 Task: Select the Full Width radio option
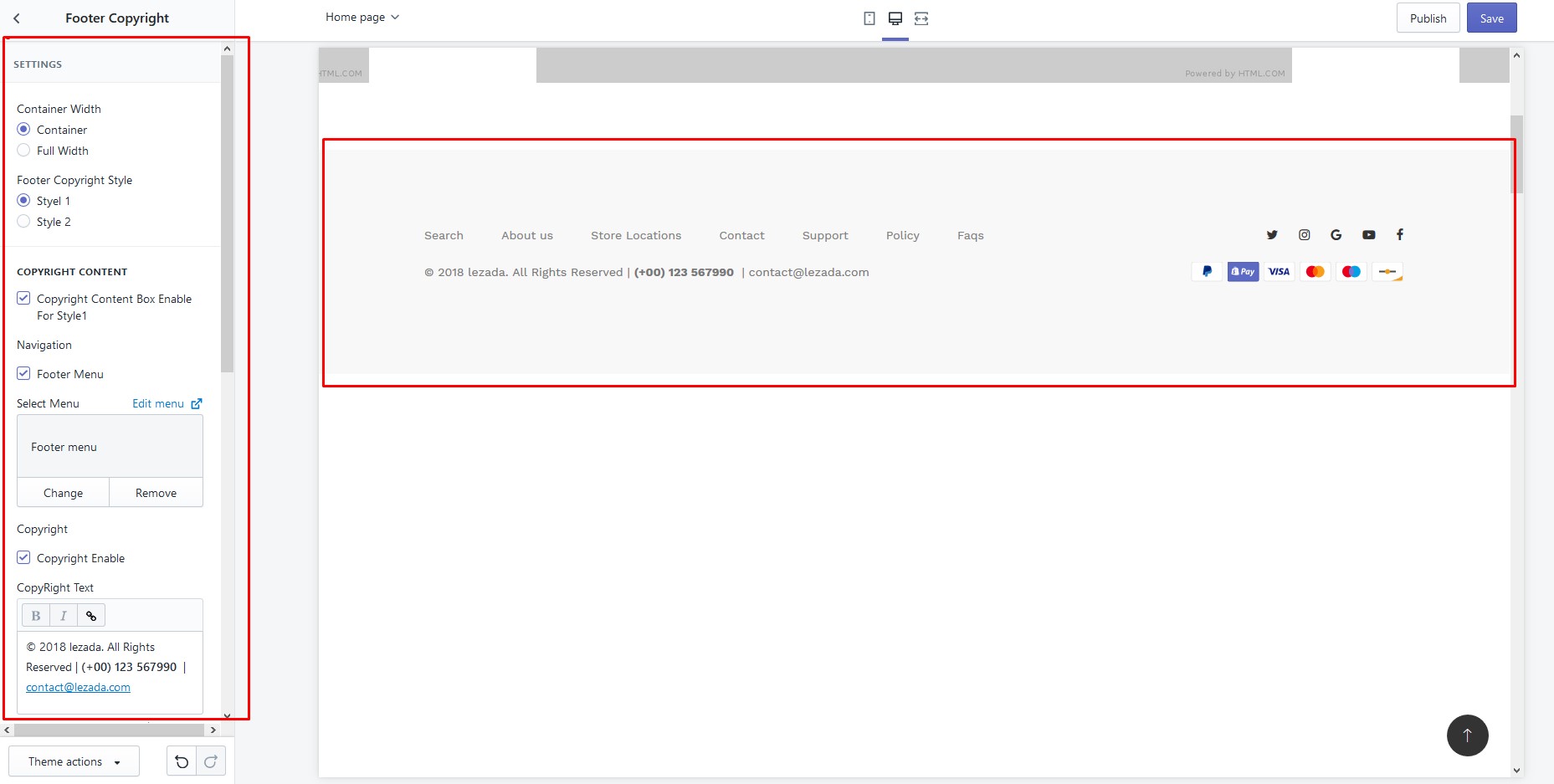23,151
